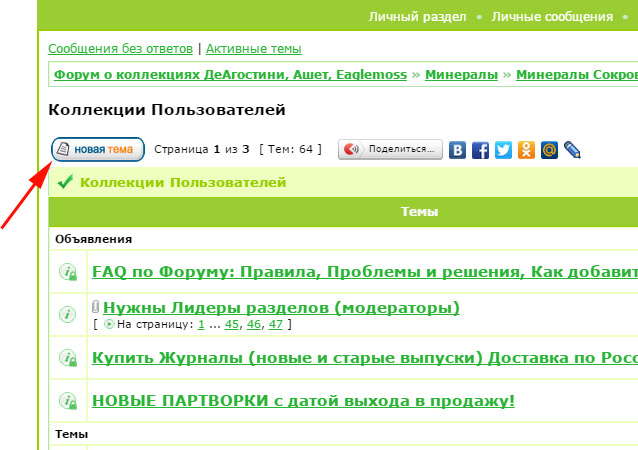Open 'Личные сообщения' in top menu
The height and width of the screenshot is (450, 638).
[552, 17]
